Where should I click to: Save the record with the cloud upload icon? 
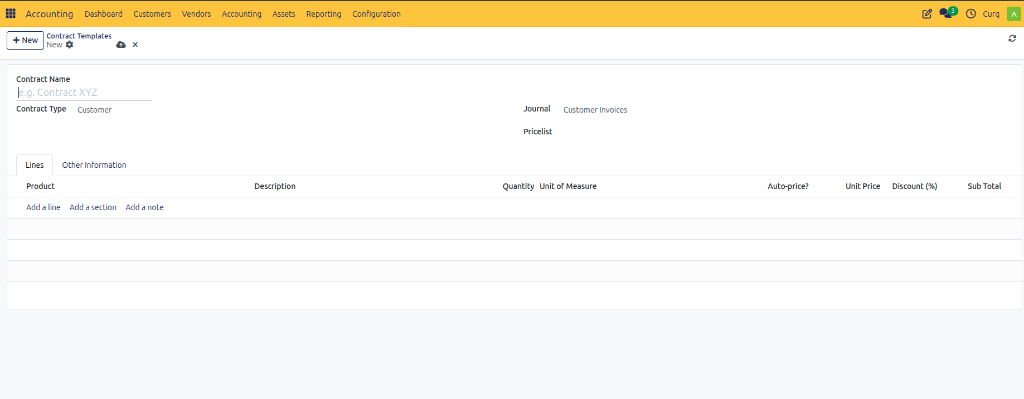pos(121,45)
